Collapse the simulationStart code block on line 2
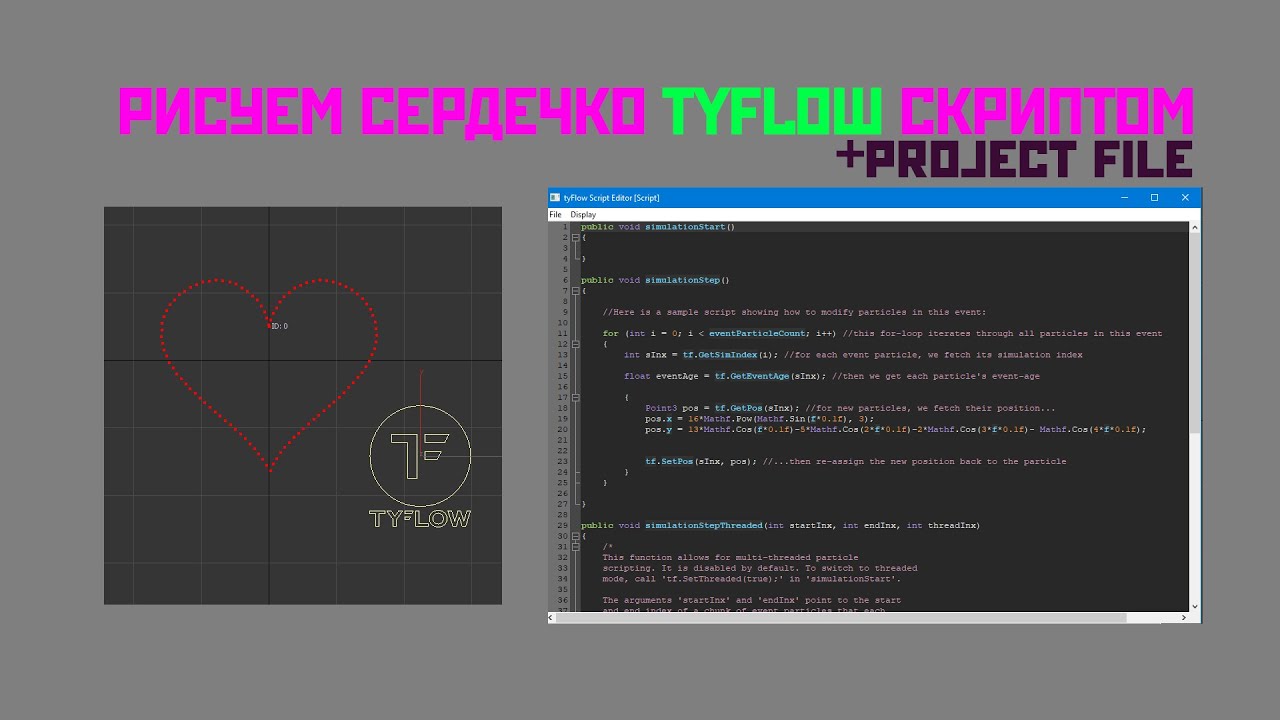Image resolution: width=1280 pixels, height=720 pixels. [575, 237]
